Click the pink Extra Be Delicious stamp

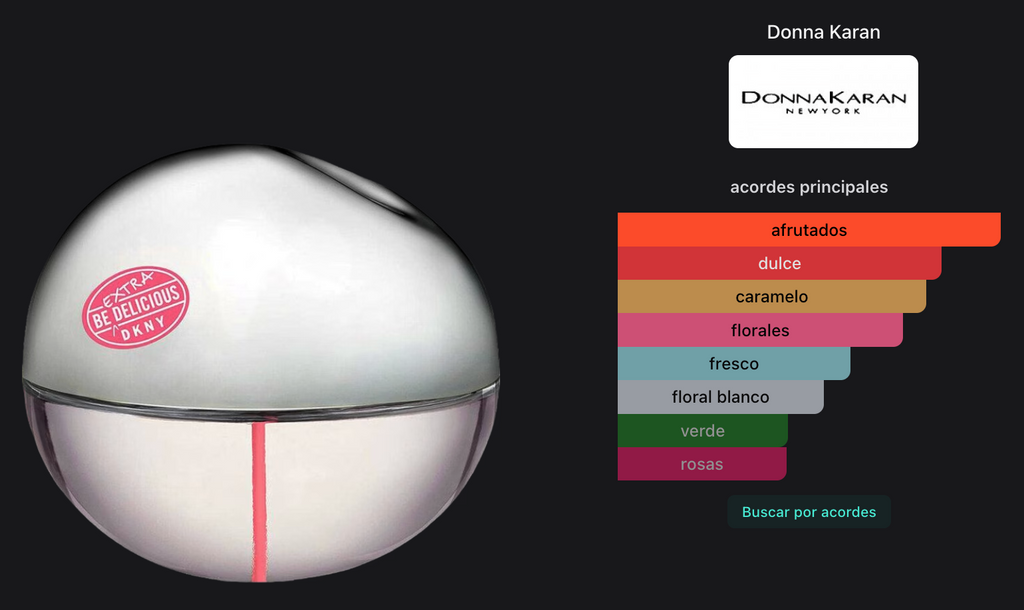coord(136,307)
